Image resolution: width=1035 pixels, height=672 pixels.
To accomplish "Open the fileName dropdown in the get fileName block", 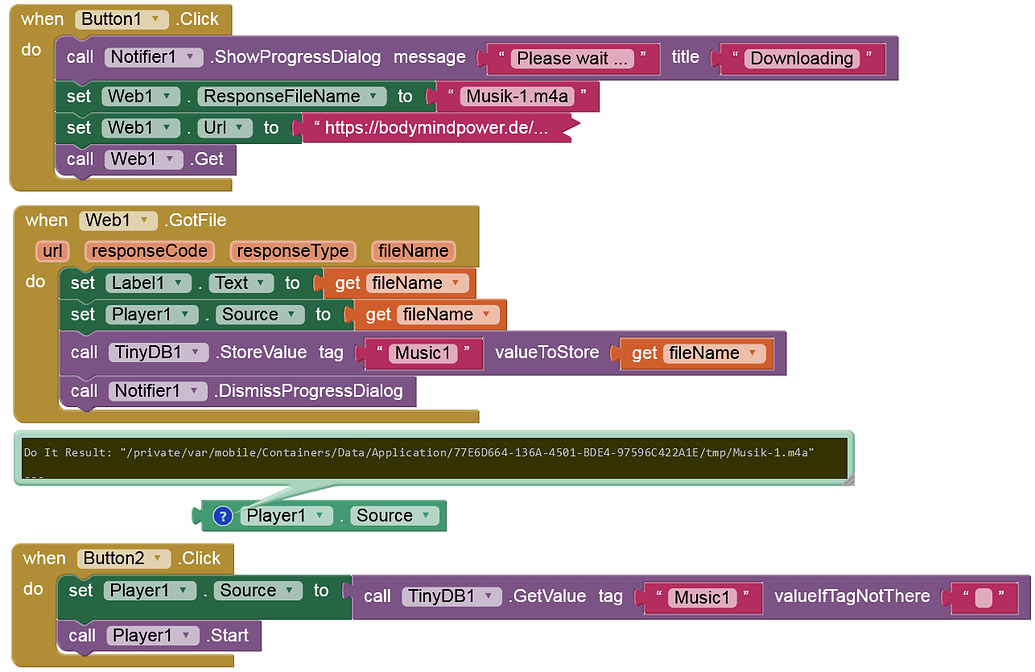I will [456, 283].
